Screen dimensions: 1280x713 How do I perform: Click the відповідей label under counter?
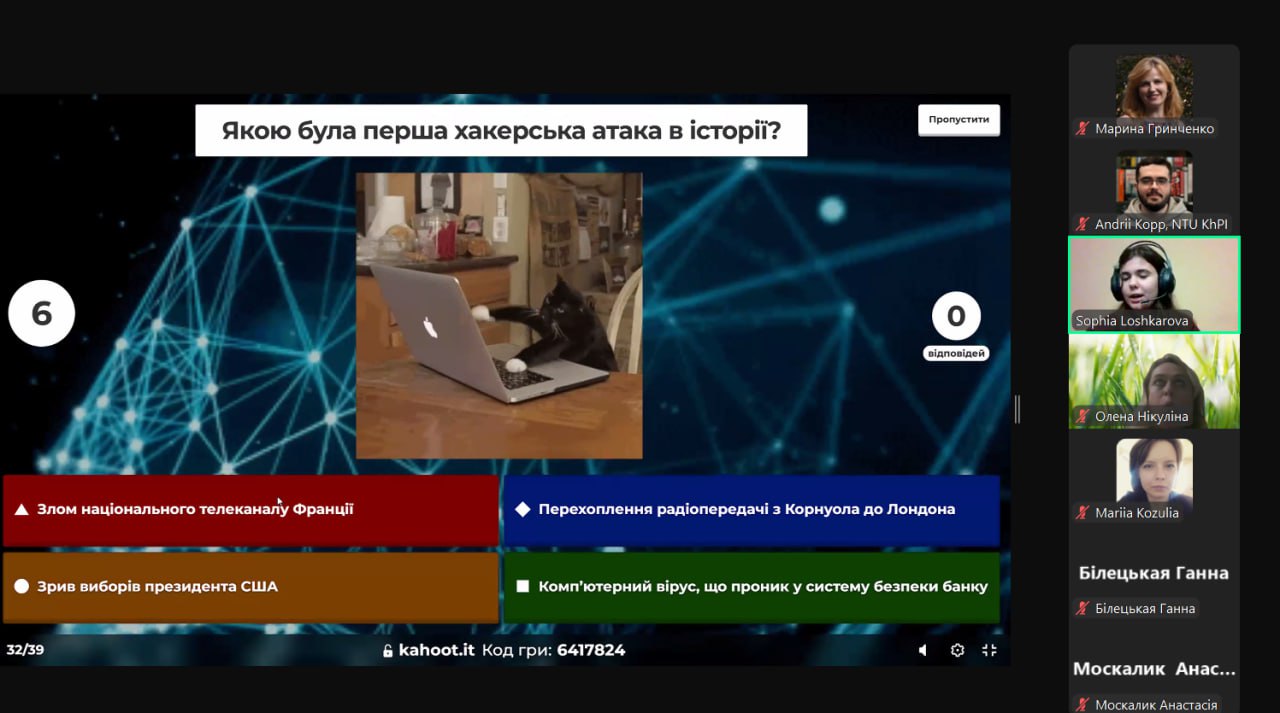[956, 353]
